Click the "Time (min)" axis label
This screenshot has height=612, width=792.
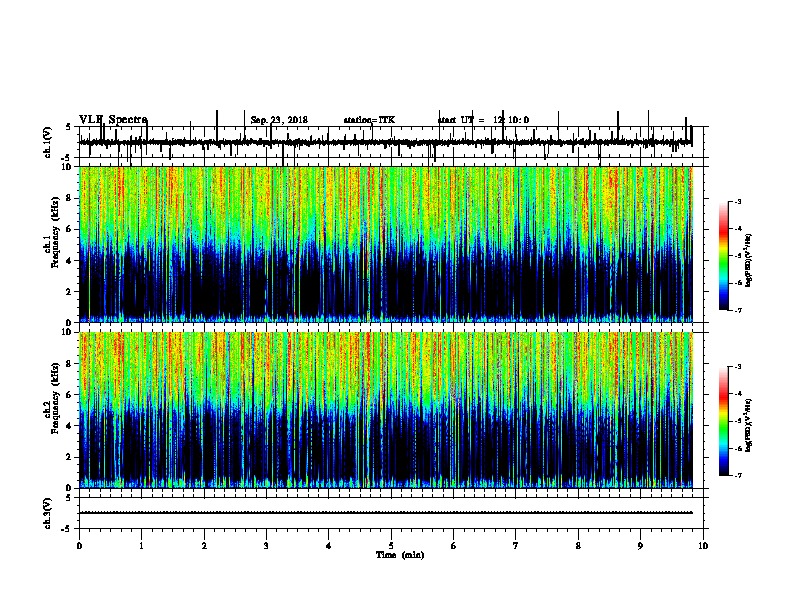(x=400, y=555)
